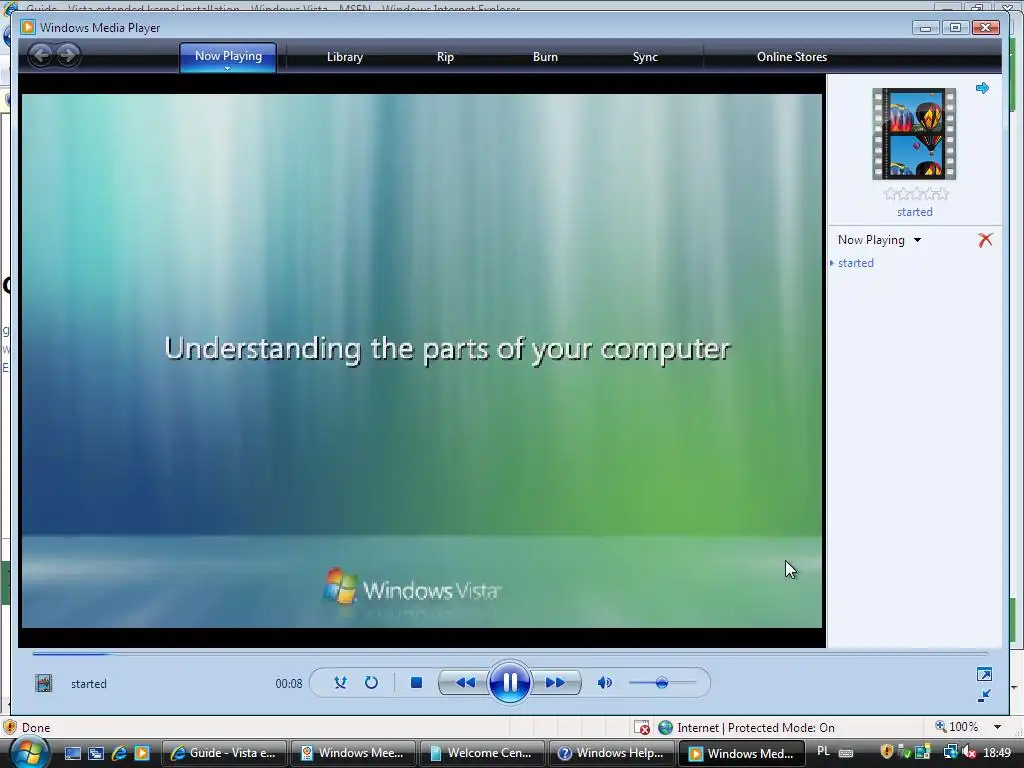Open the Sync tab
1024x768 pixels.
(x=645, y=57)
